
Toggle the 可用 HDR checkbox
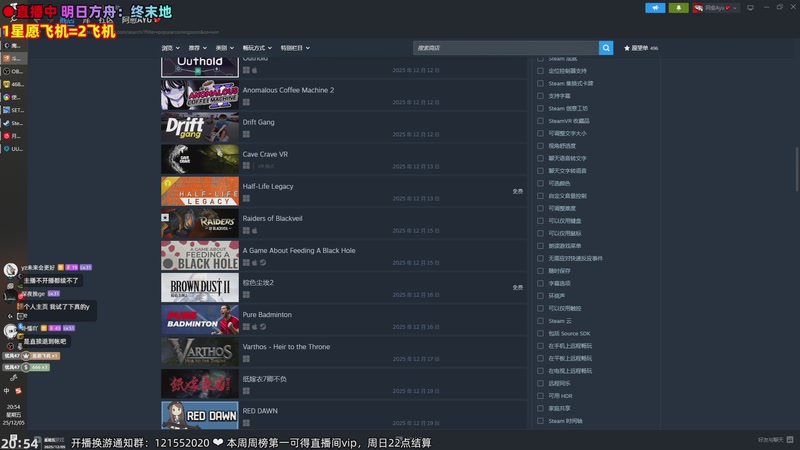540,396
